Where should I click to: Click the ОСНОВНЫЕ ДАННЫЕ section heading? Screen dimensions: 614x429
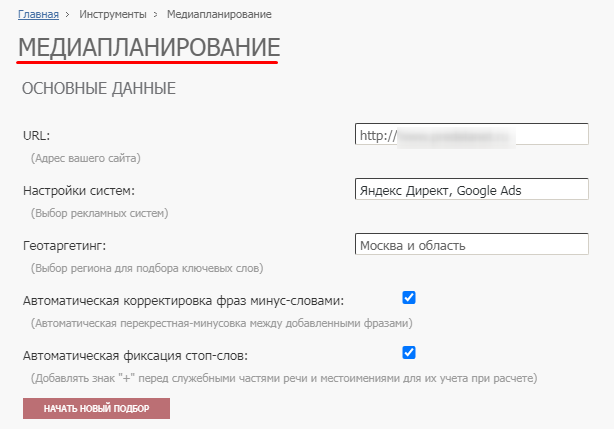[99, 89]
